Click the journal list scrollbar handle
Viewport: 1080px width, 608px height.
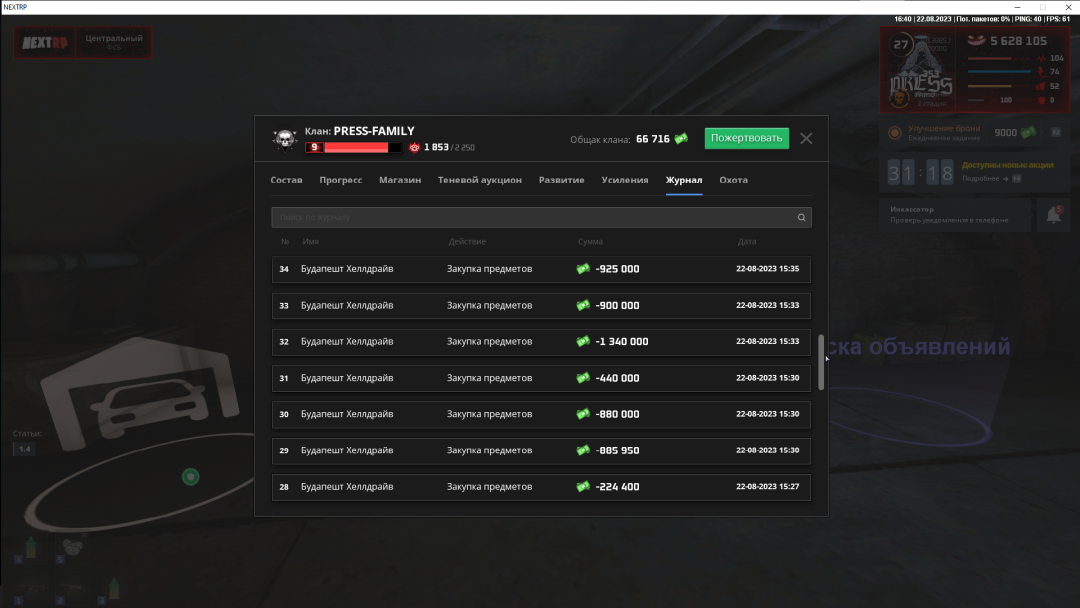coord(820,362)
